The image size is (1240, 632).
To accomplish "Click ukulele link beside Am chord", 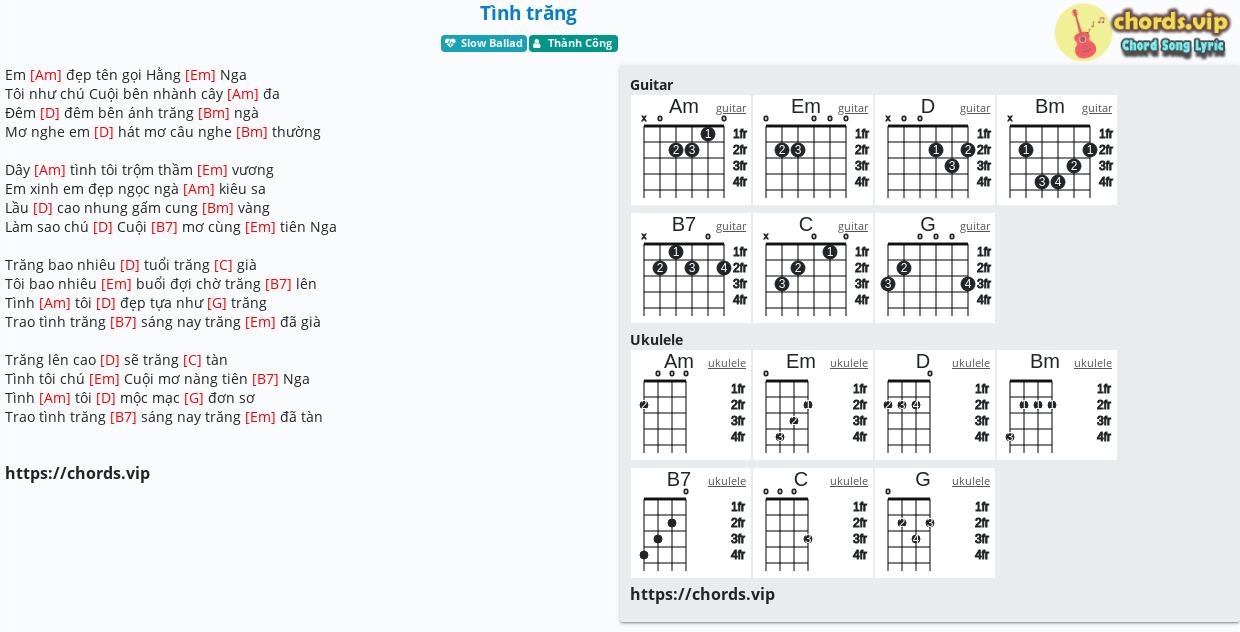I will [x=727, y=363].
